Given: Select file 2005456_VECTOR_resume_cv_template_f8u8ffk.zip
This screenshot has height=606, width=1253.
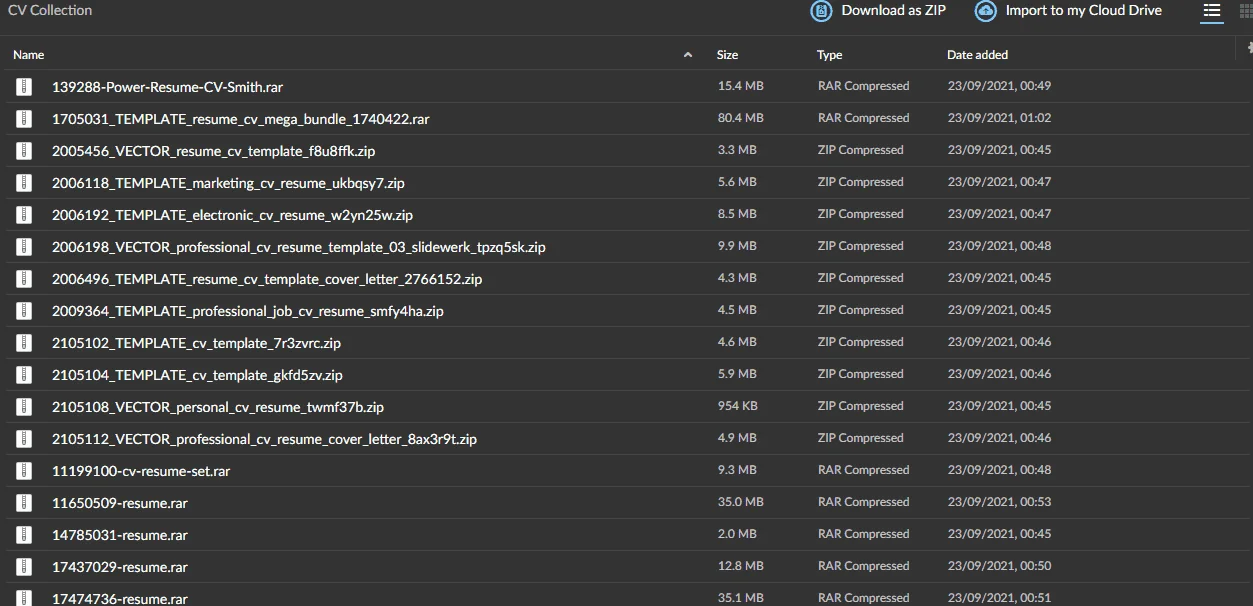Looking at the screenshot, I should (213, 151).
